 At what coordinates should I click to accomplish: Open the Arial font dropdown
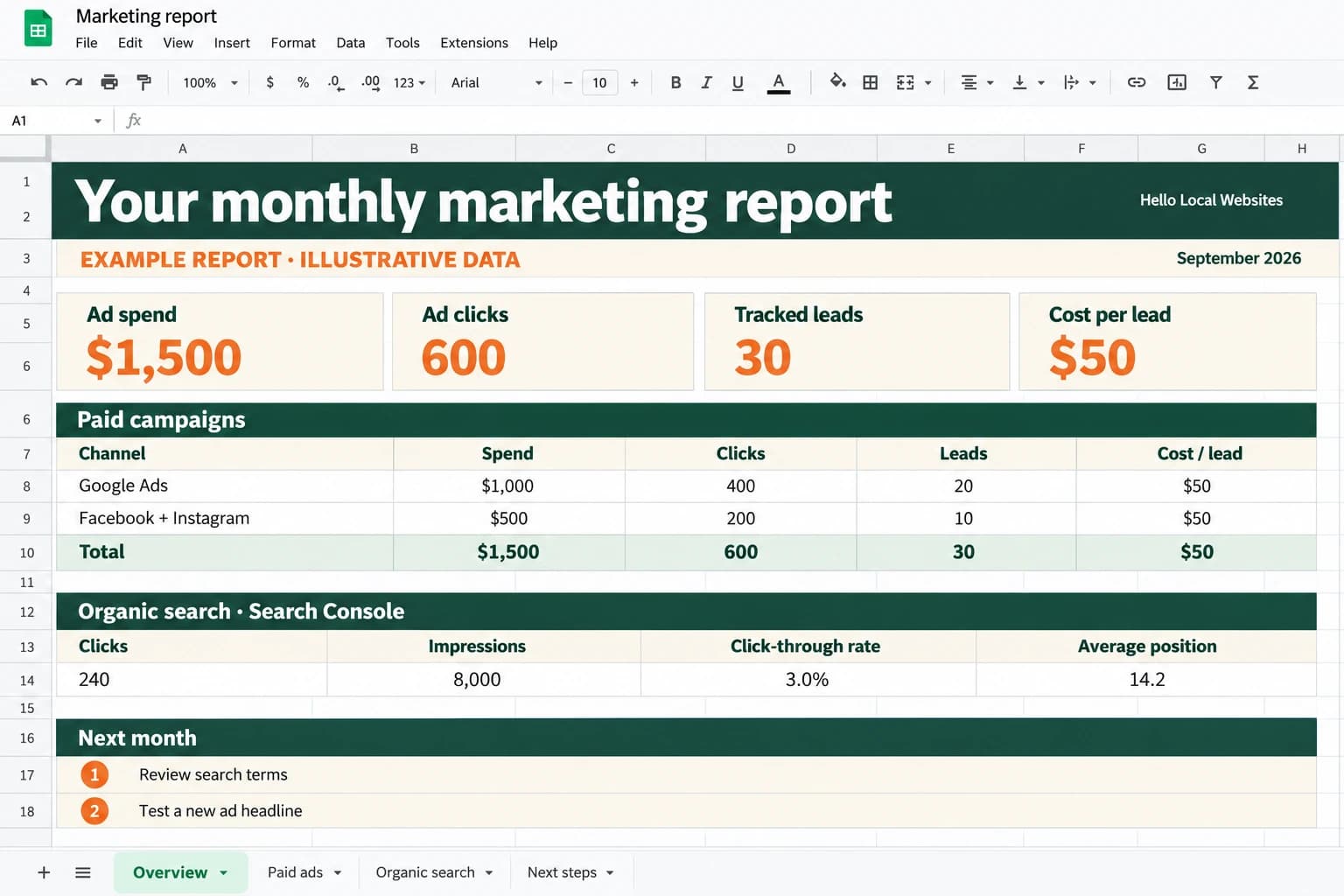[496, 82]
